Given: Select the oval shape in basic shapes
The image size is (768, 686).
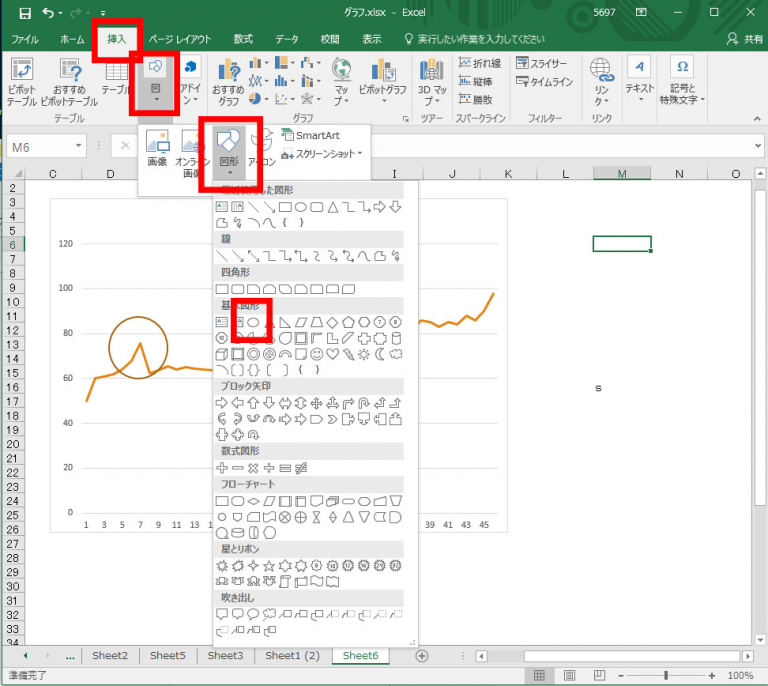Looking at the screenshot, I should 254,323.
